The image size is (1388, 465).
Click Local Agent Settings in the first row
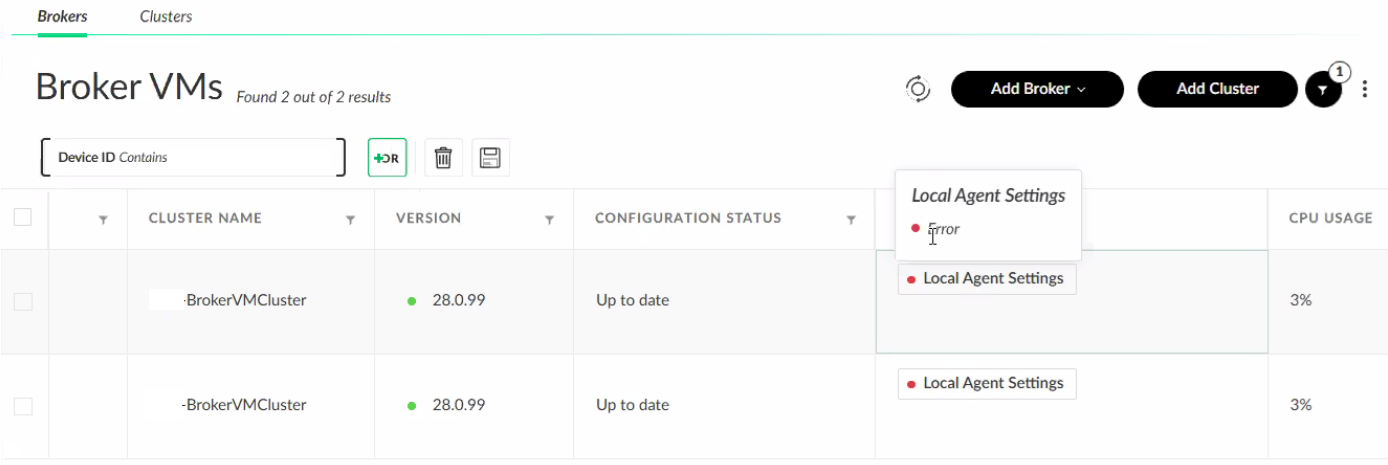(x=987, y=279)
